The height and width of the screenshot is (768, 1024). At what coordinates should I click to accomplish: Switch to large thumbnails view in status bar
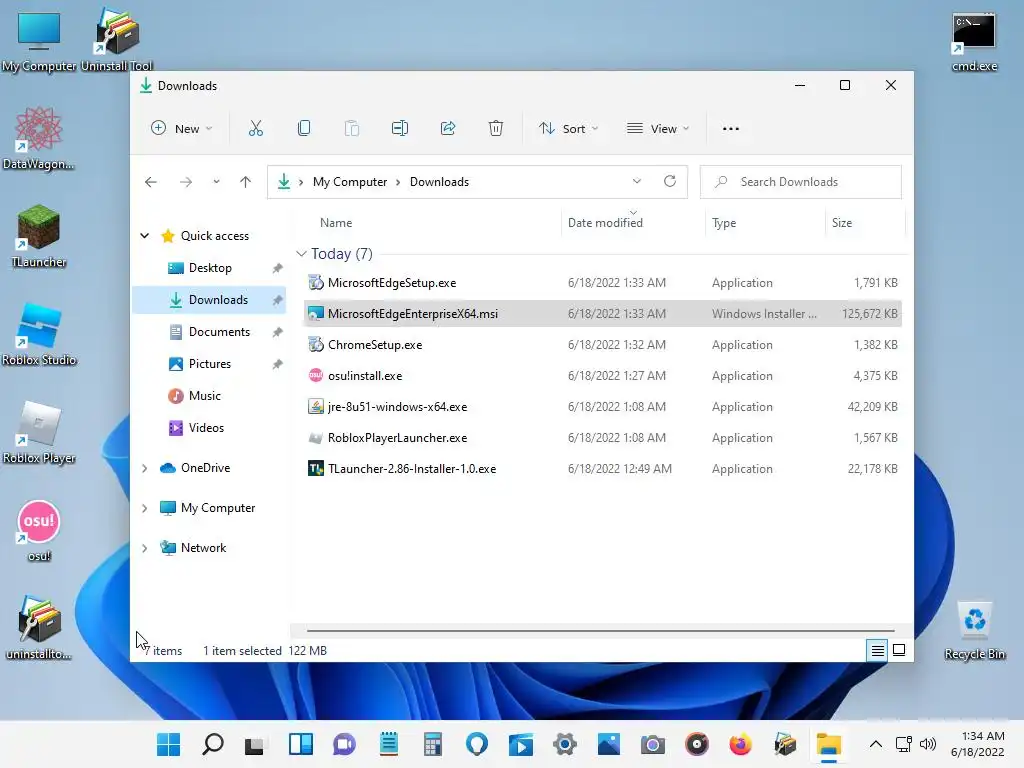[x=899, y=650]
